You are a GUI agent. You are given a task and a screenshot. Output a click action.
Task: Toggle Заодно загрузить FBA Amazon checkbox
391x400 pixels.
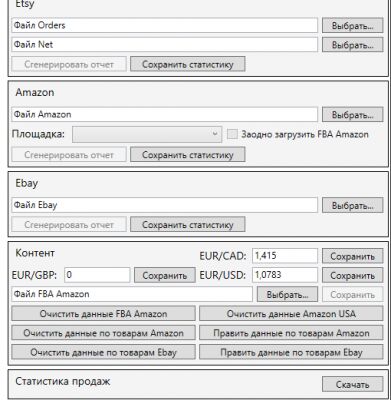(x=232, y=134)
